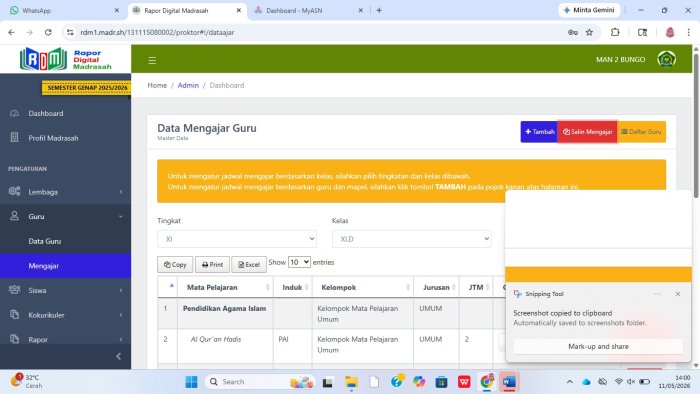700x394 pixels.
Task: Click the Minta Gemini button
Action: [x=589, y=10]
